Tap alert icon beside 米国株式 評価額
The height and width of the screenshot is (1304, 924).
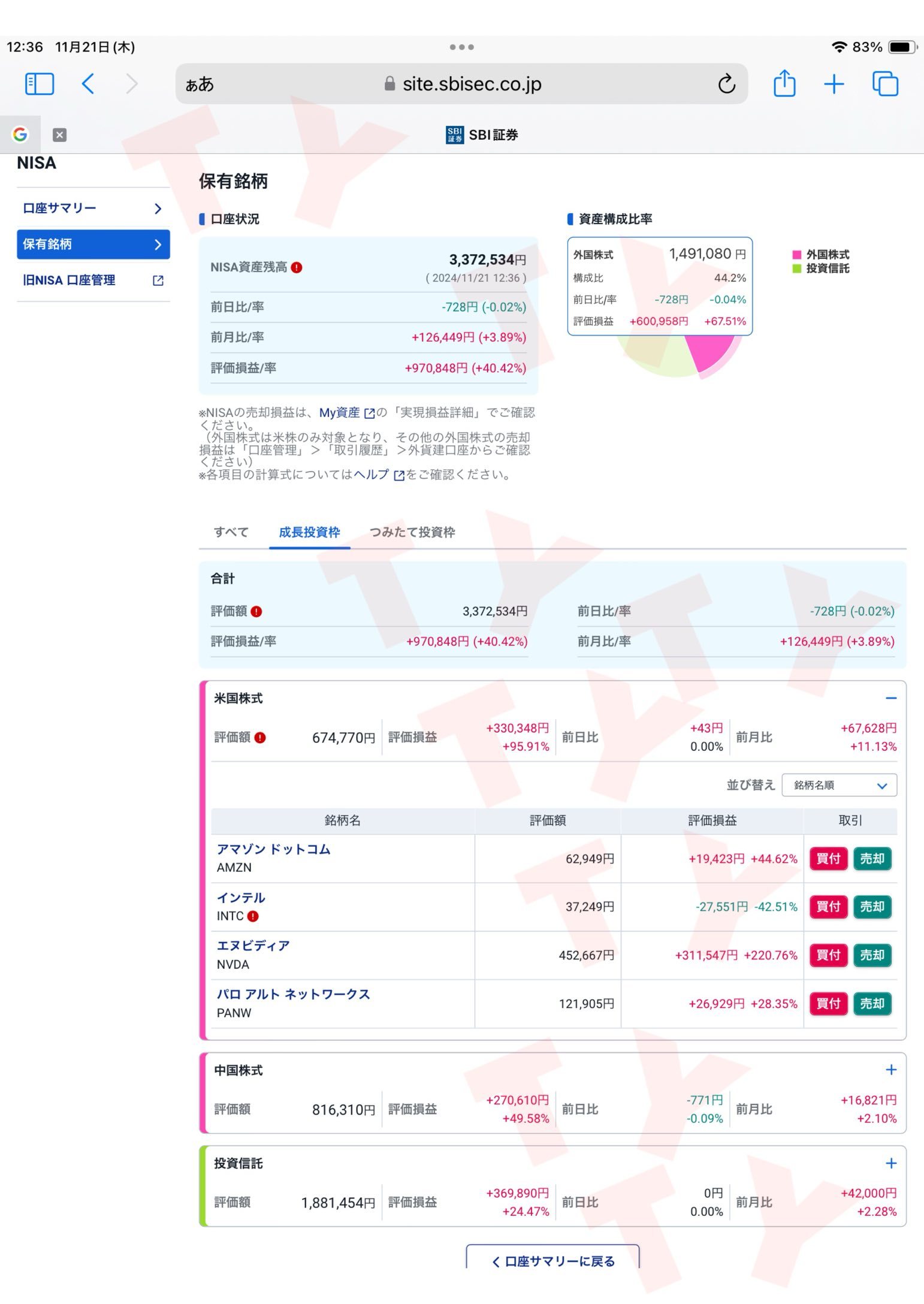[x=260, y=738]
